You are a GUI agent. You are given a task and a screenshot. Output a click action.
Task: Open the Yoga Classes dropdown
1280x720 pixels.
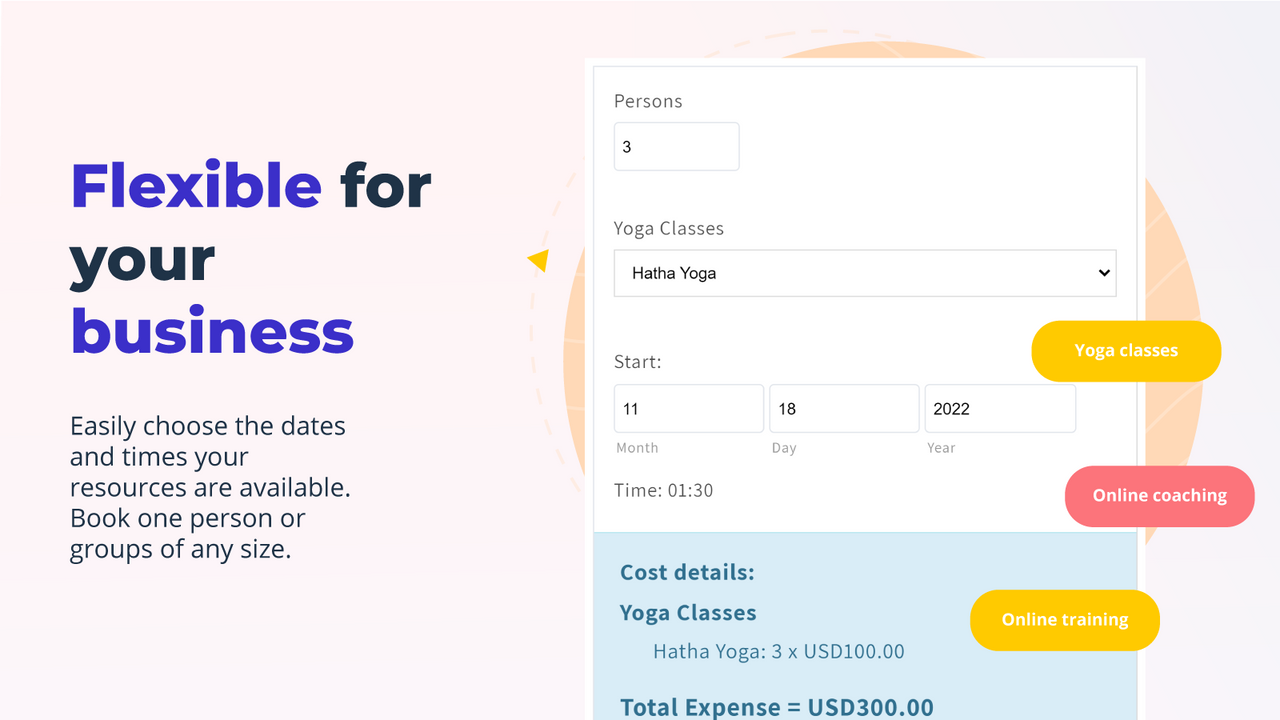tap(865, 272)
